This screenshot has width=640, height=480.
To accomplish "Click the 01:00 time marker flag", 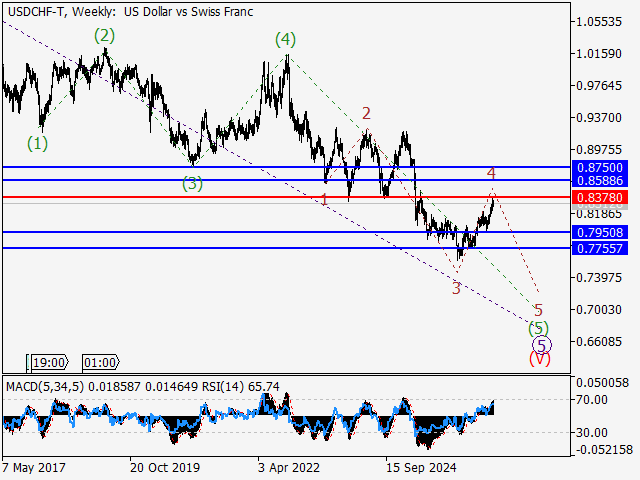I will point(101,362).
